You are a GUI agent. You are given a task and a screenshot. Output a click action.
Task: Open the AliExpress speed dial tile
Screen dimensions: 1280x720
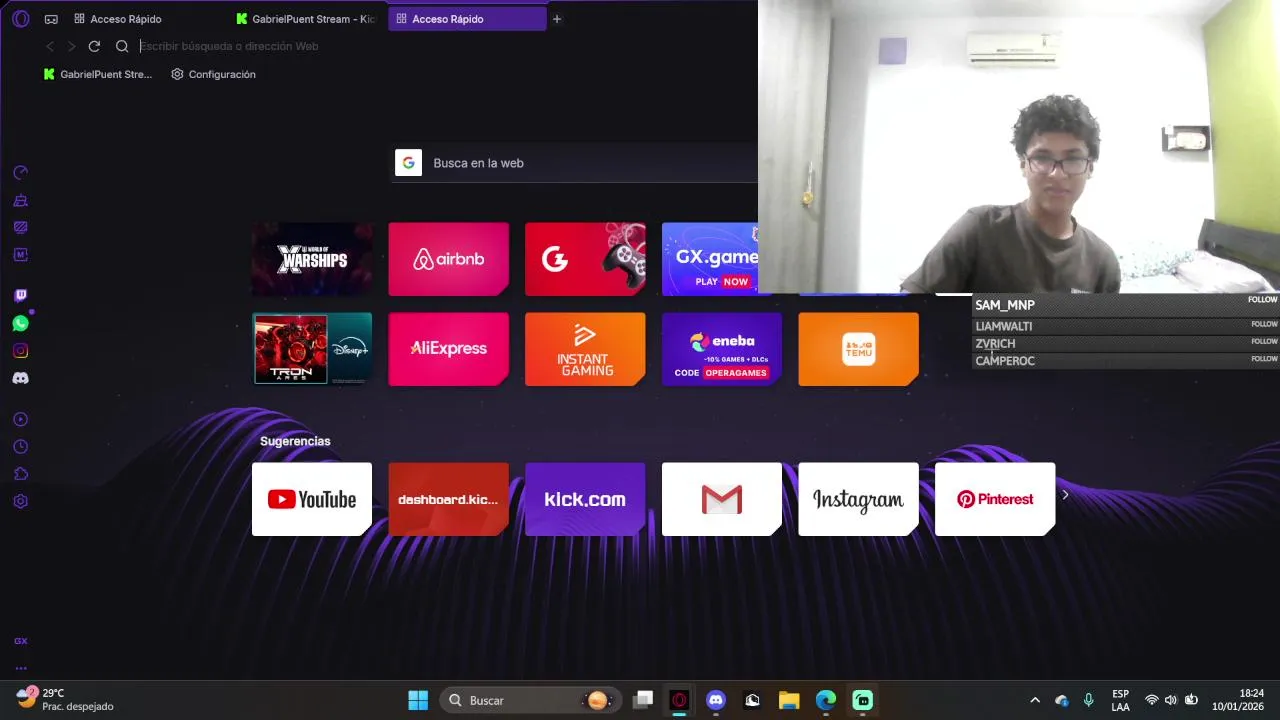click(x=448, y=349)
